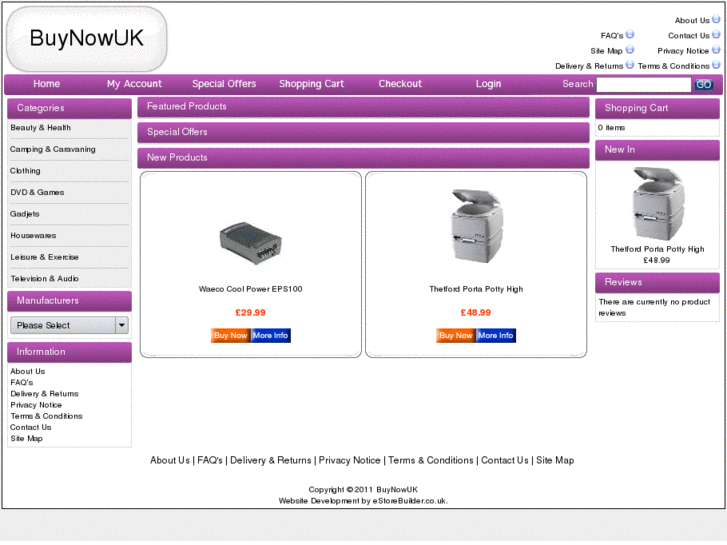Open Special Offers in the navigation bar
Viewport: 727px width, 545px height.
(x=224, y=84)
